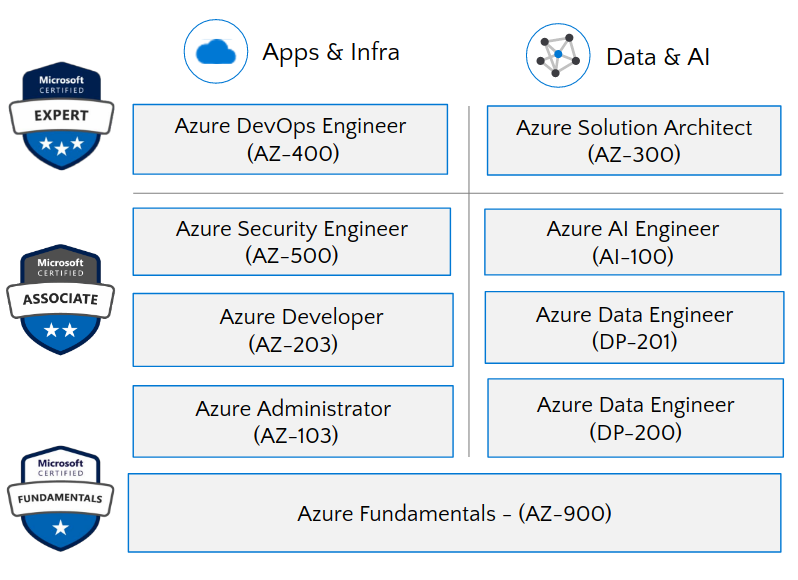
Task: Open the Apps & Infra column heading
Action: (331, 52)
